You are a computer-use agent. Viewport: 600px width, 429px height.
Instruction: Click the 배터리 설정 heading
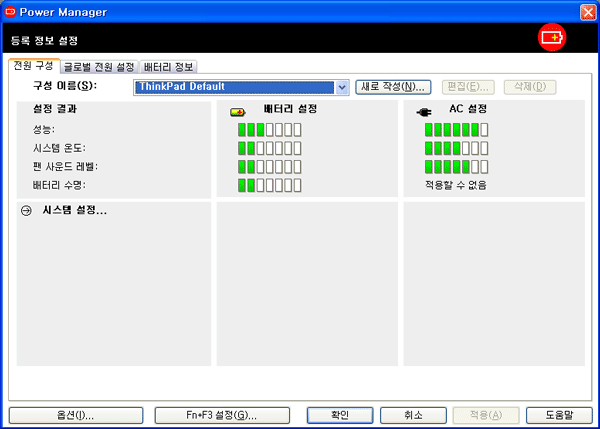(x=290, y=109)
